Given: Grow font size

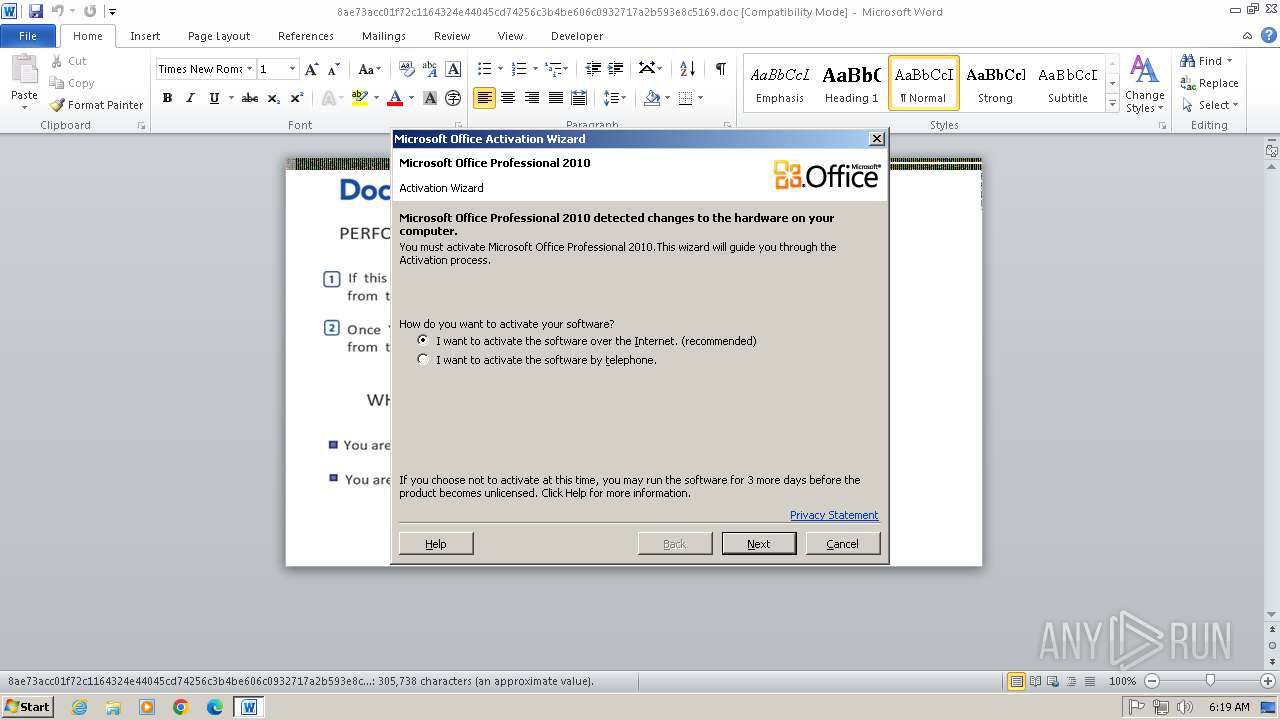Looking at the screenshot, I should (312, 69).
